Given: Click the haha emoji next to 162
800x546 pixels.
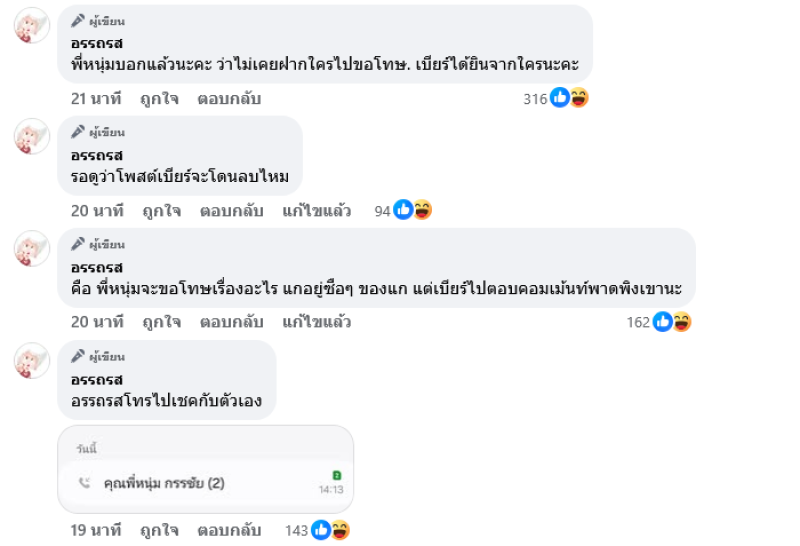Looking at the screenshot, I should coord(682,322).
